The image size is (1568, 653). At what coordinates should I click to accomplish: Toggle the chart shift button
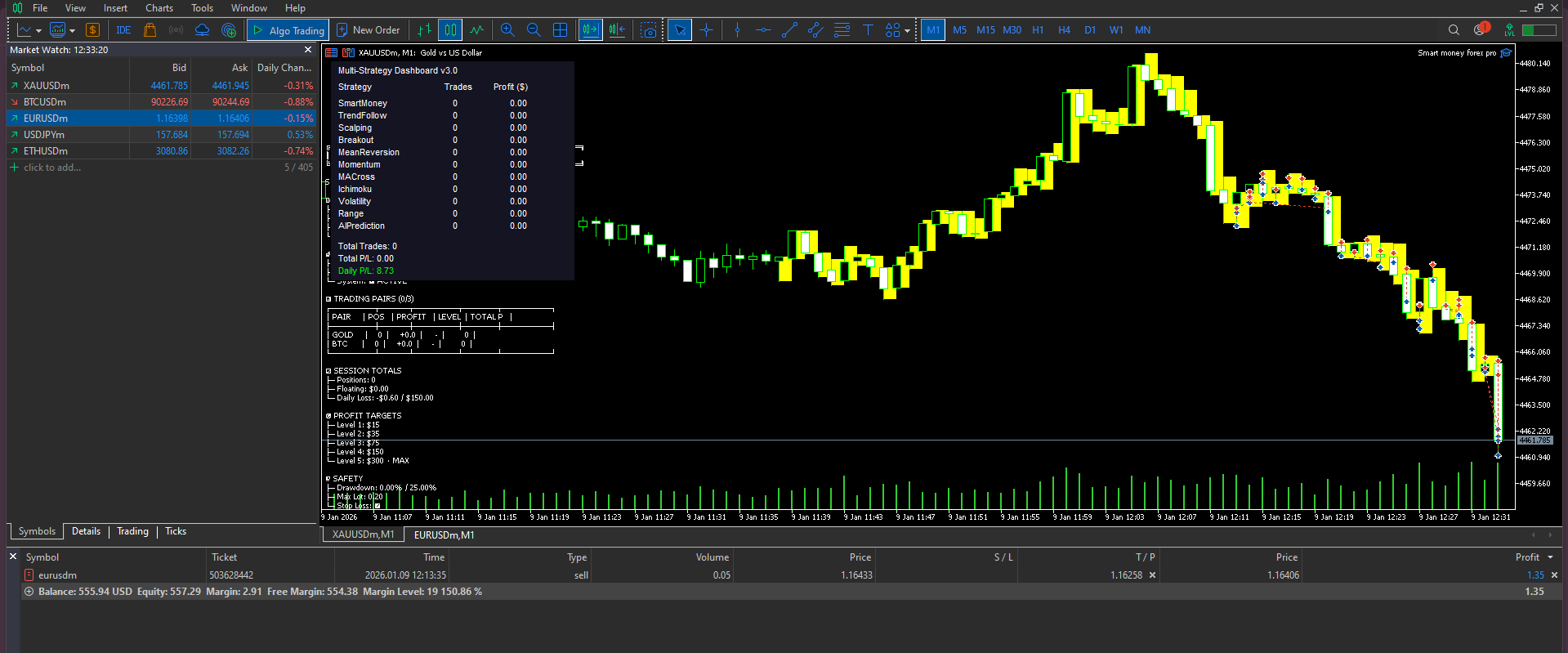618,30
